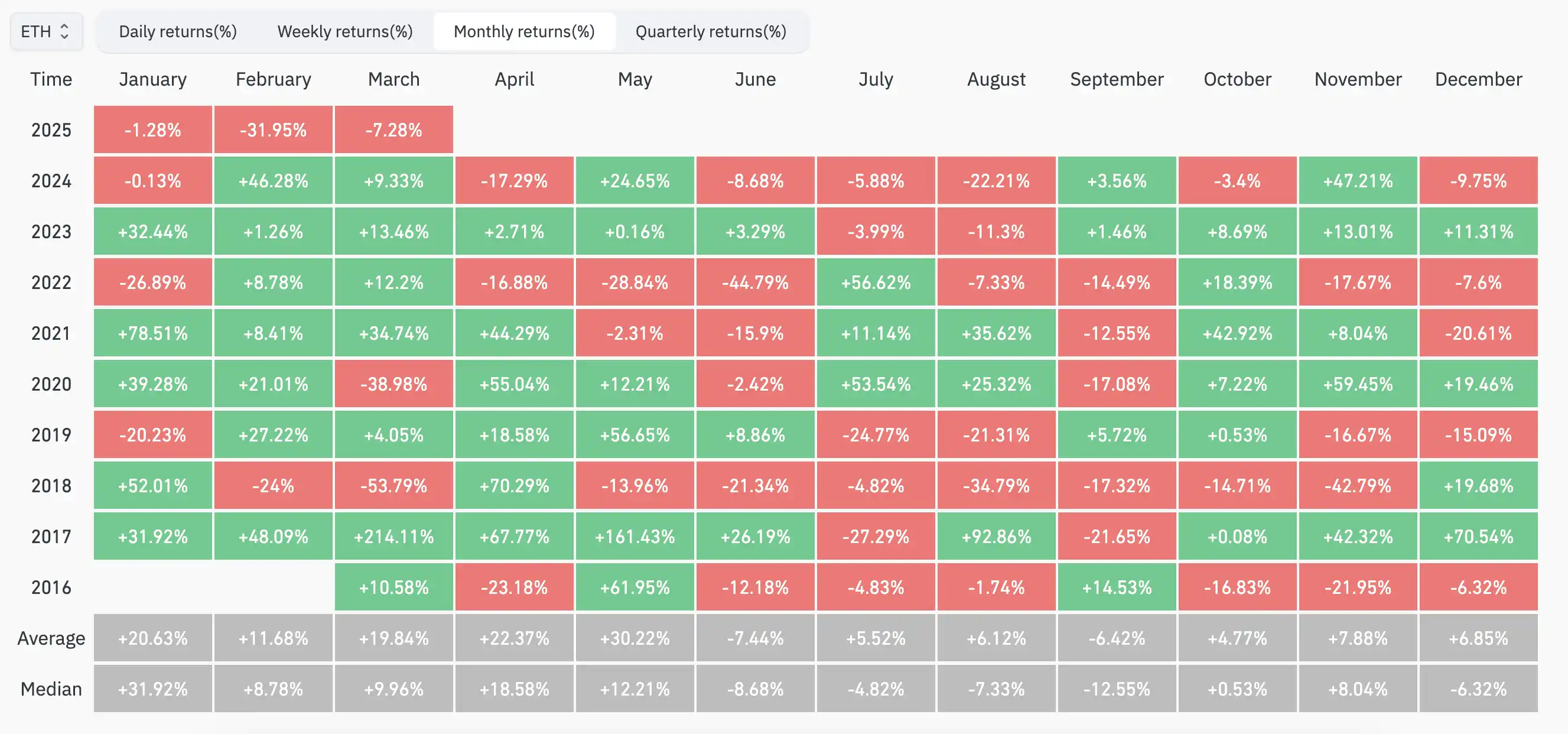Click the Average row label
1568x734 pixels.
(51, 638)
